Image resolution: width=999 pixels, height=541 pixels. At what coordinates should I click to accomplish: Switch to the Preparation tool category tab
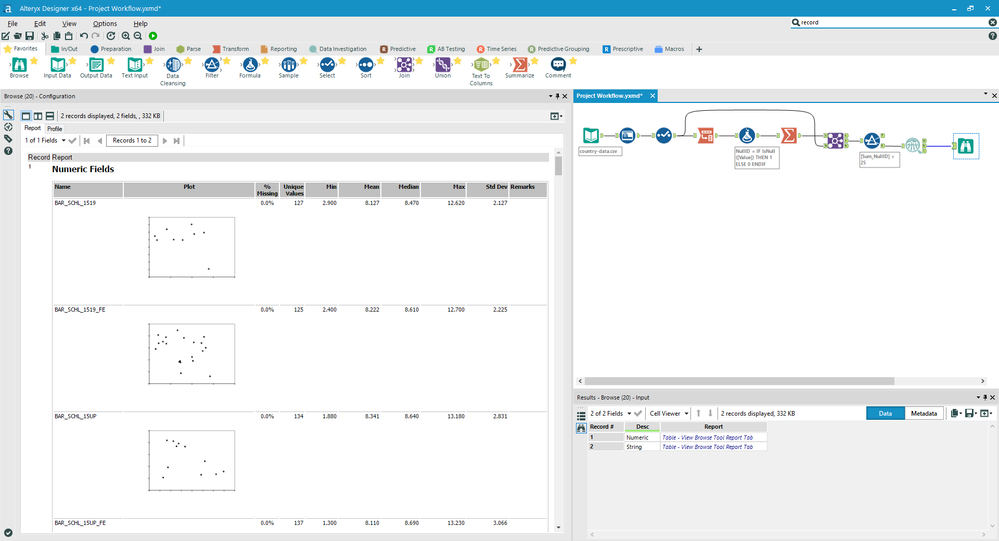pos(111,49)
